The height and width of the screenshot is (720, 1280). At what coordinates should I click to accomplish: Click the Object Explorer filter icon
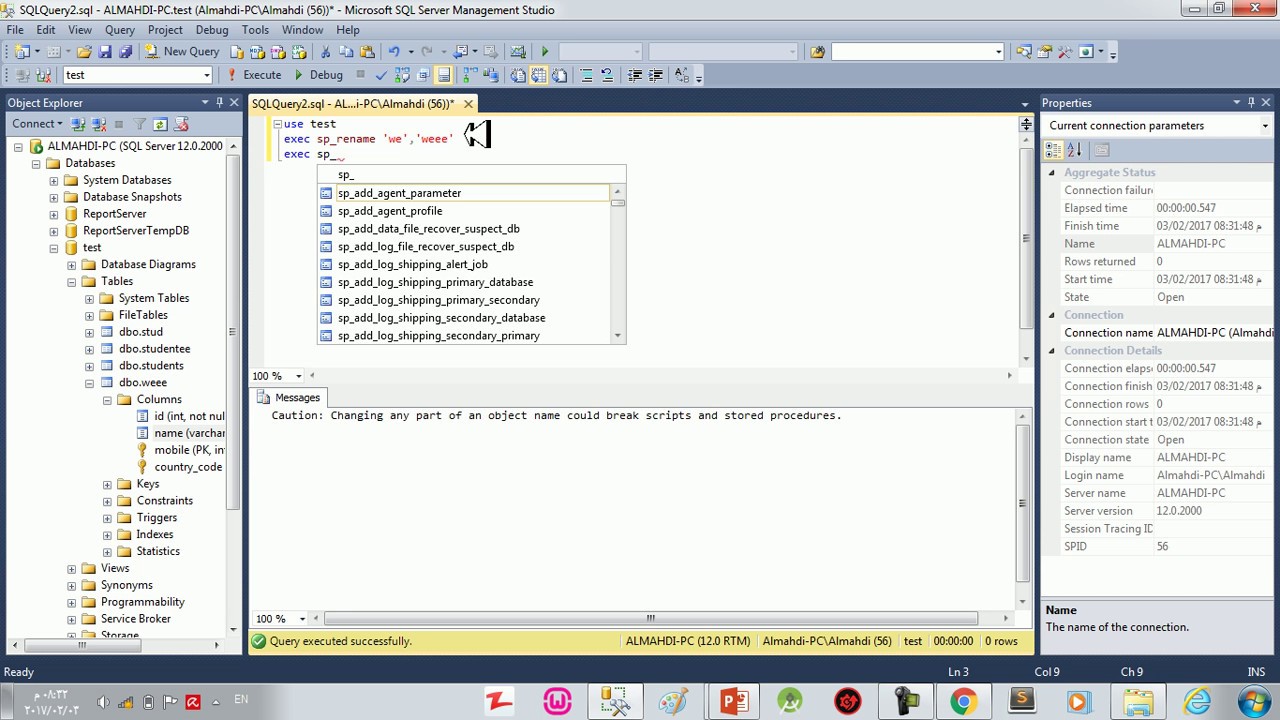(x=139, y=124)
